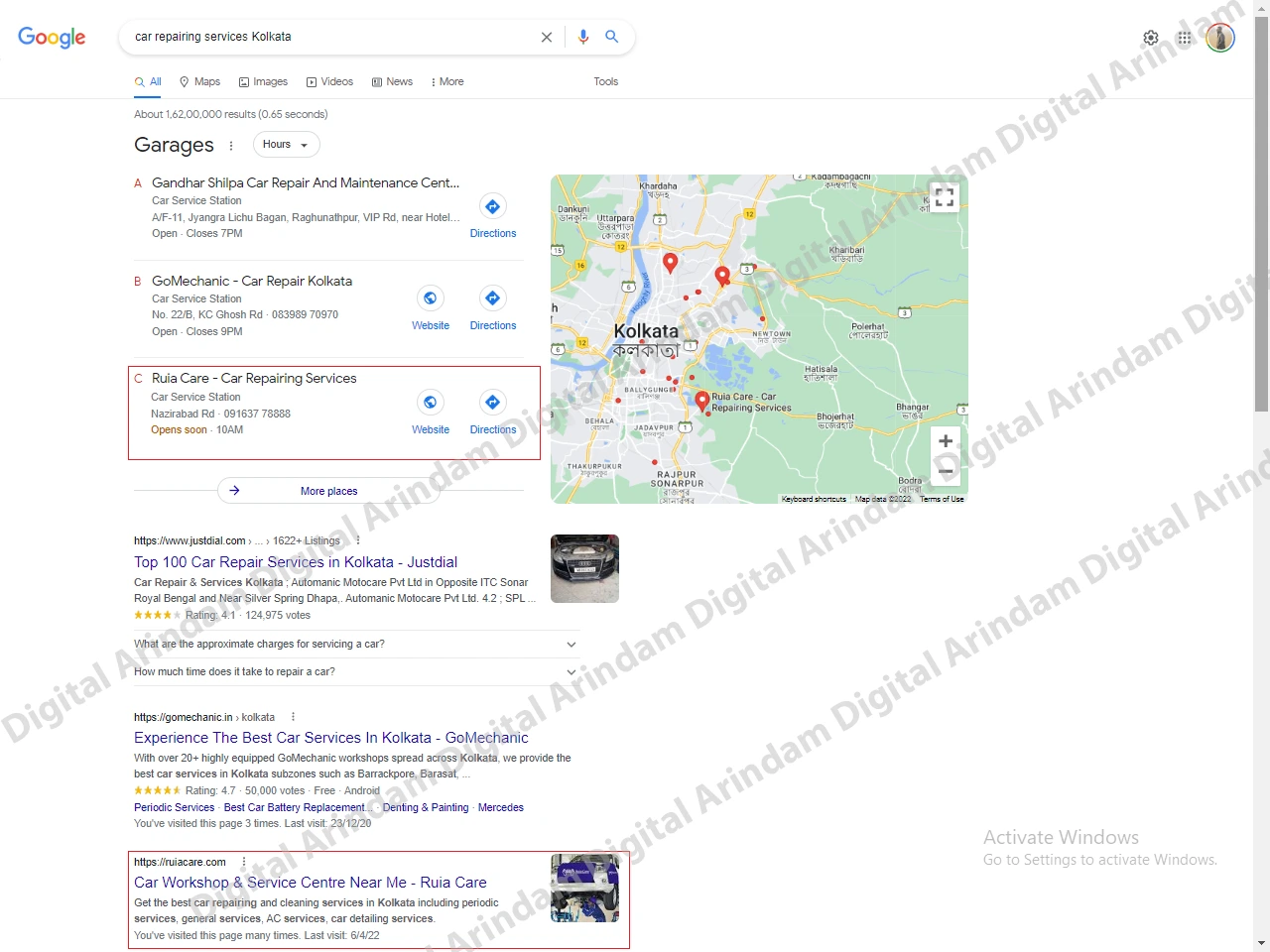Click the More places button
The height and width of the screenshot is (952, 1270).
329,491
